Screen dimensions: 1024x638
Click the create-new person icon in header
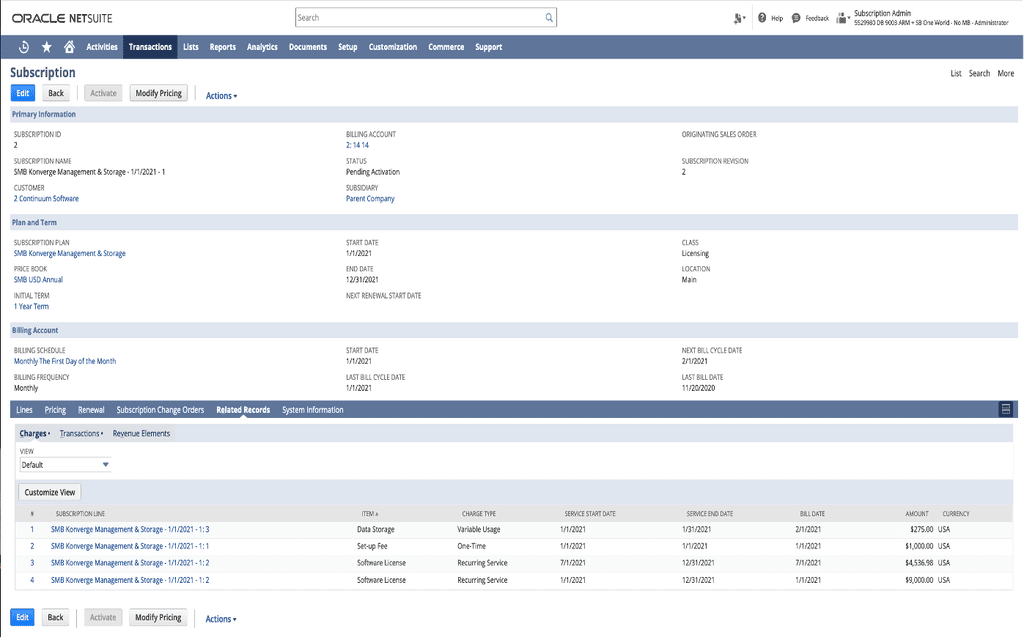point(739,18)
